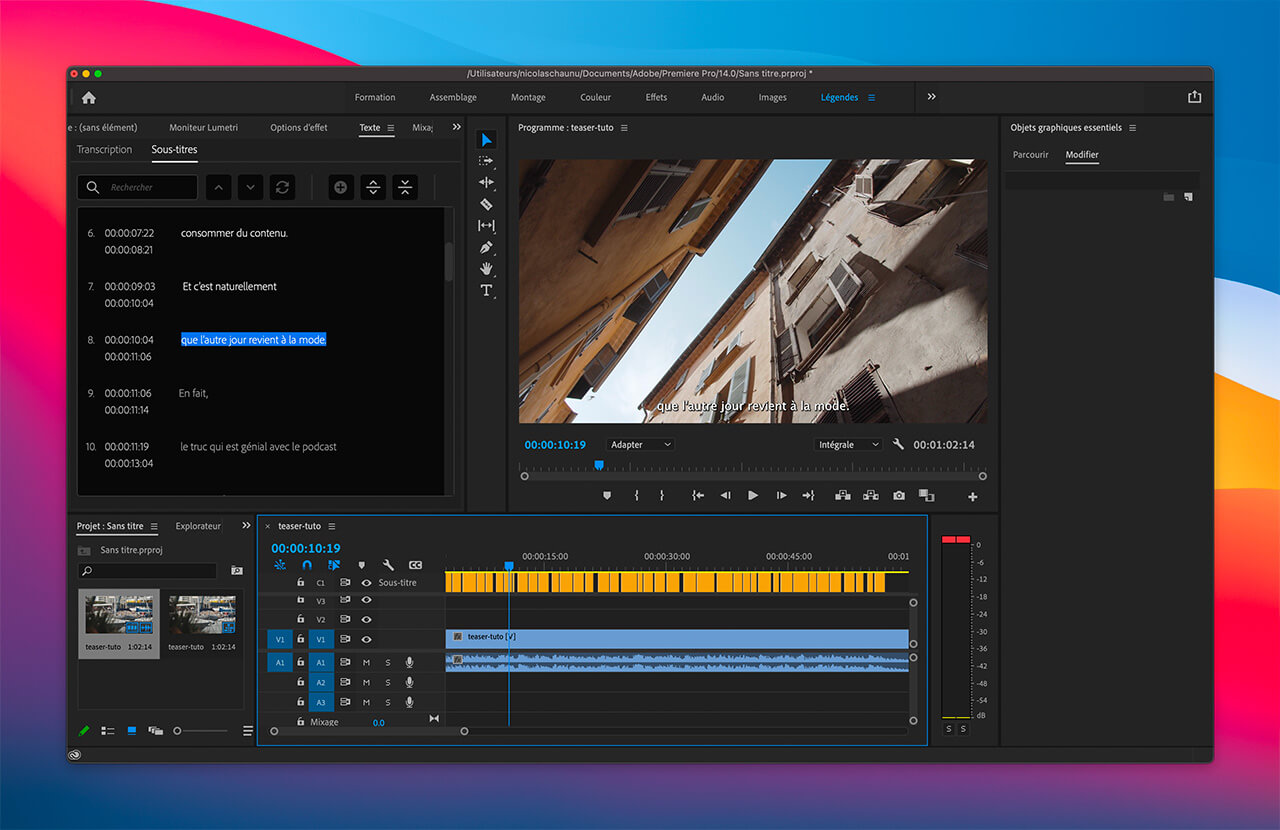Open the captions CC display settings icon
This screenshot has width=1280, height=830.
point(413,564)
